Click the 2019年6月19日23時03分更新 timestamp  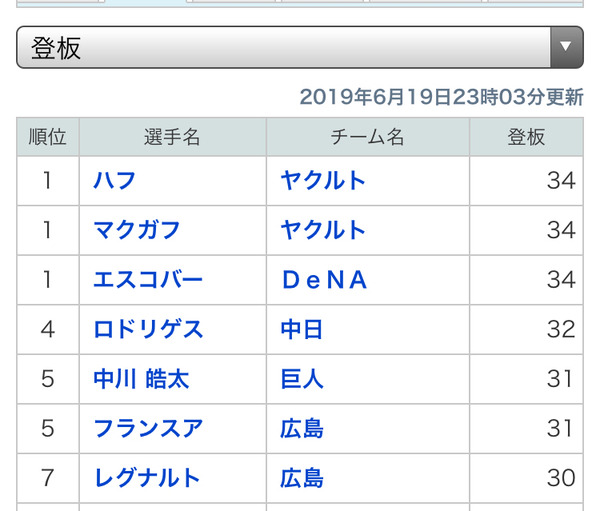pos(441,97)
